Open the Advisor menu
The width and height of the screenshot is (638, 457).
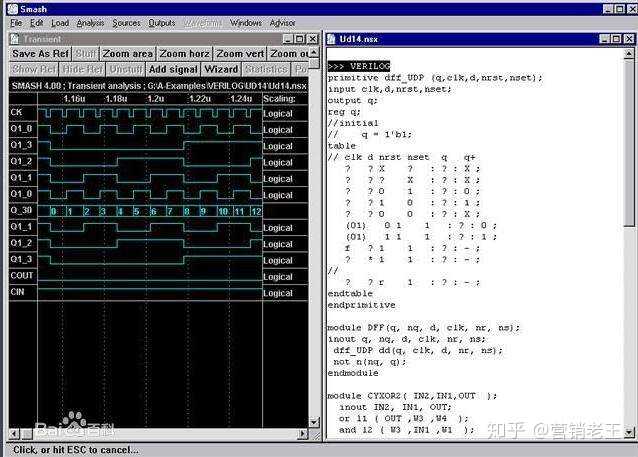point(283,22)
